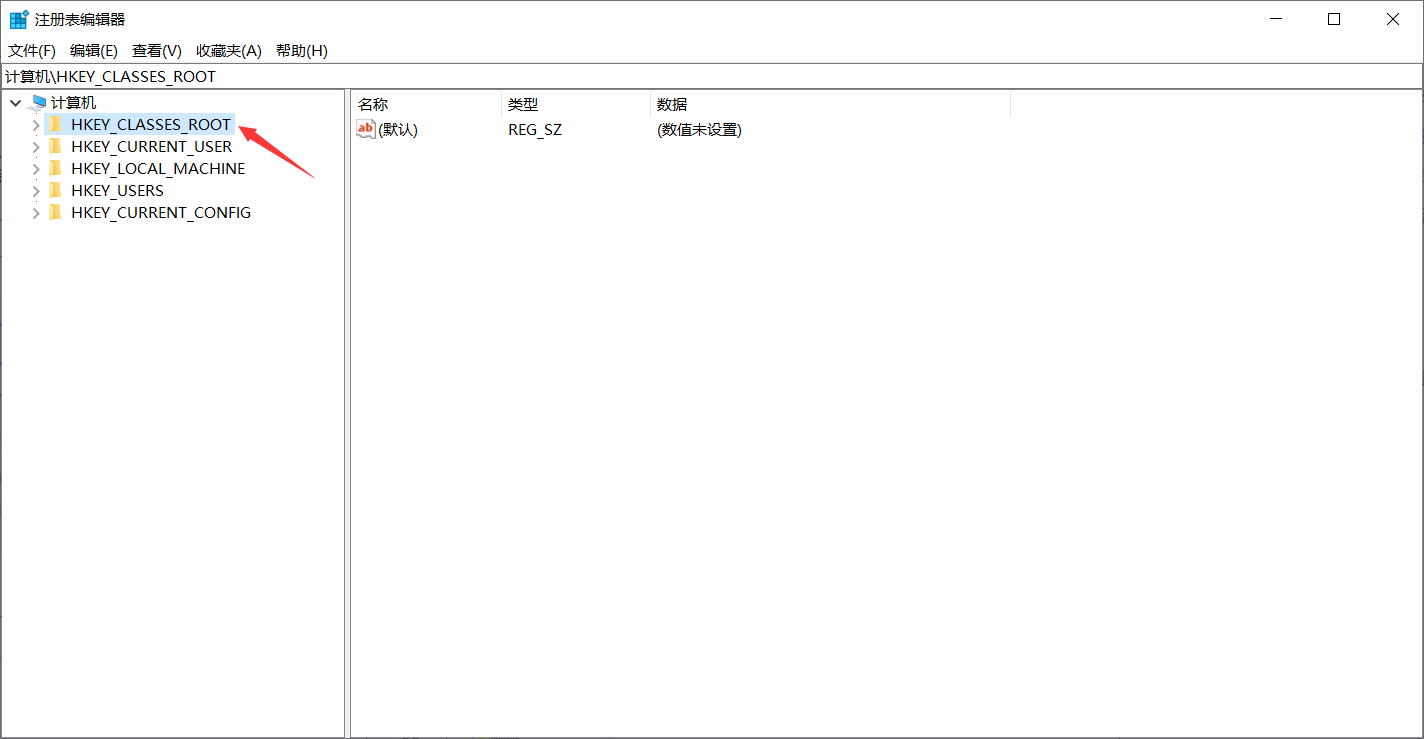
Task: Select the HKEY_LOCAL_MACHINE key
Action: pyautogui.click(x=158, y=168)
